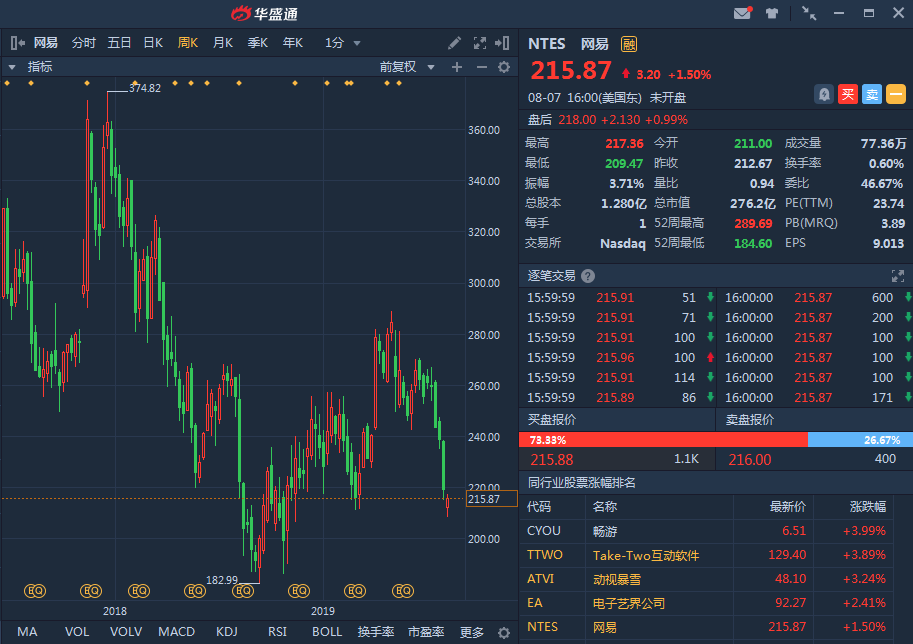This screenshot has height=644, width=913.
Task: Switch to 季K chart tab
Action: point(258,43)
